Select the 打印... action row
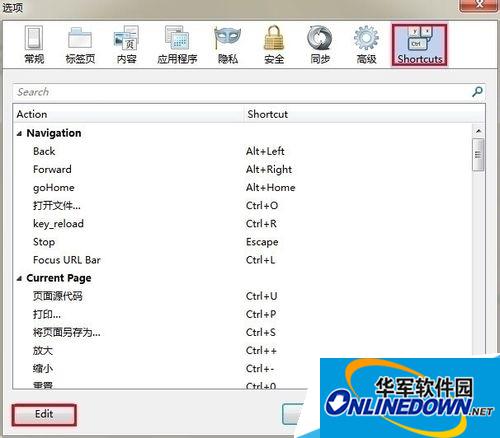The image size is (500, 438). 243,314
